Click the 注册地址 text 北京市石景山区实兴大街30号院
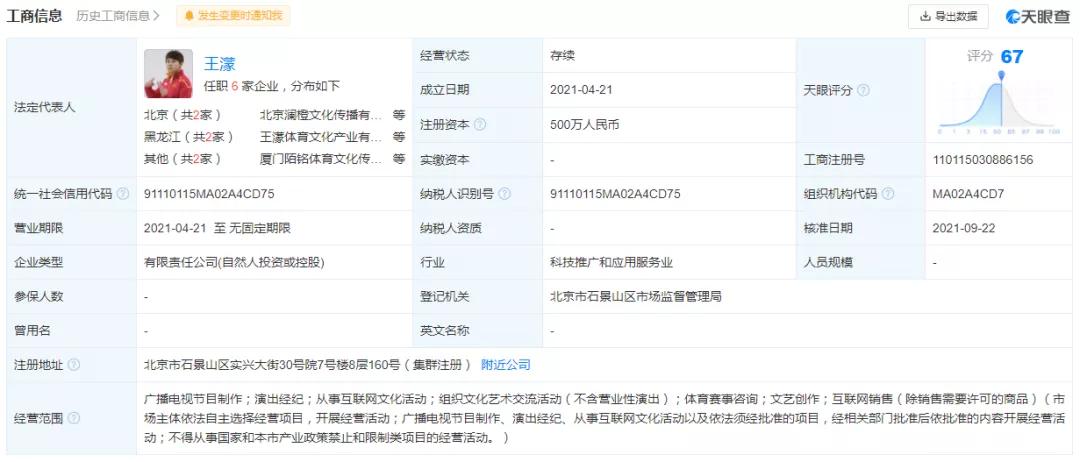This screenshot has width=1080, height=462. [308, 365]
